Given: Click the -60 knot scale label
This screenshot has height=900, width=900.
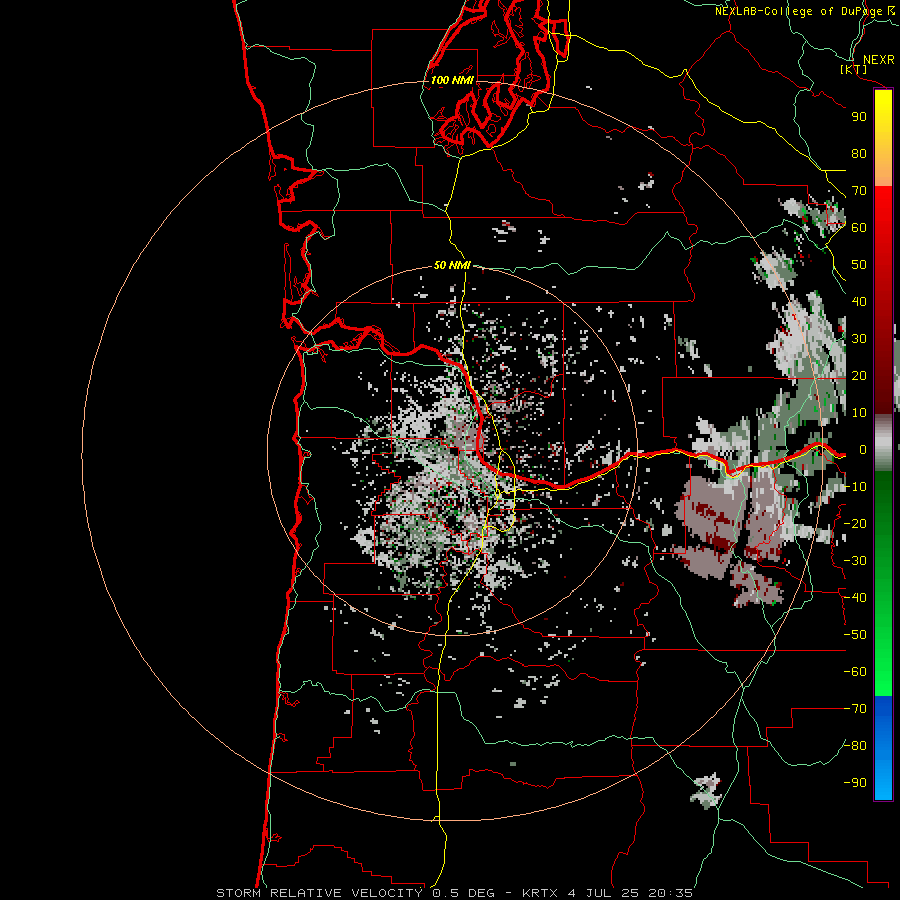Looking at the screenshot, I should (855, 672).
